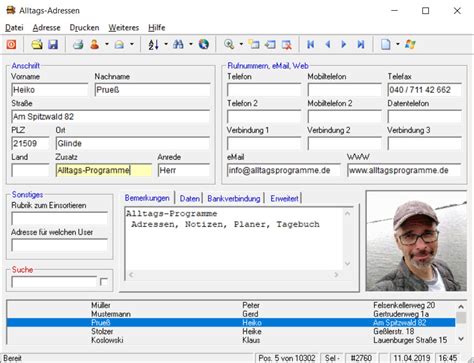Open address file with folder icon
This screenshot has width=474, height=363.
pos(37,44)
